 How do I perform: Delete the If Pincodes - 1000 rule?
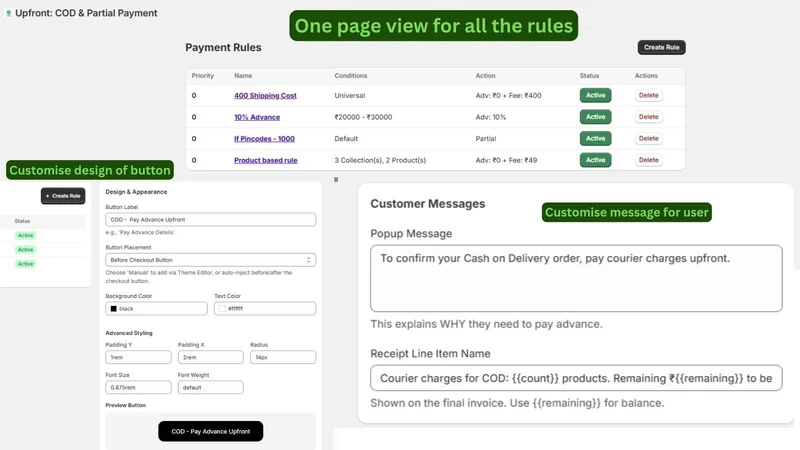point(648,138)
